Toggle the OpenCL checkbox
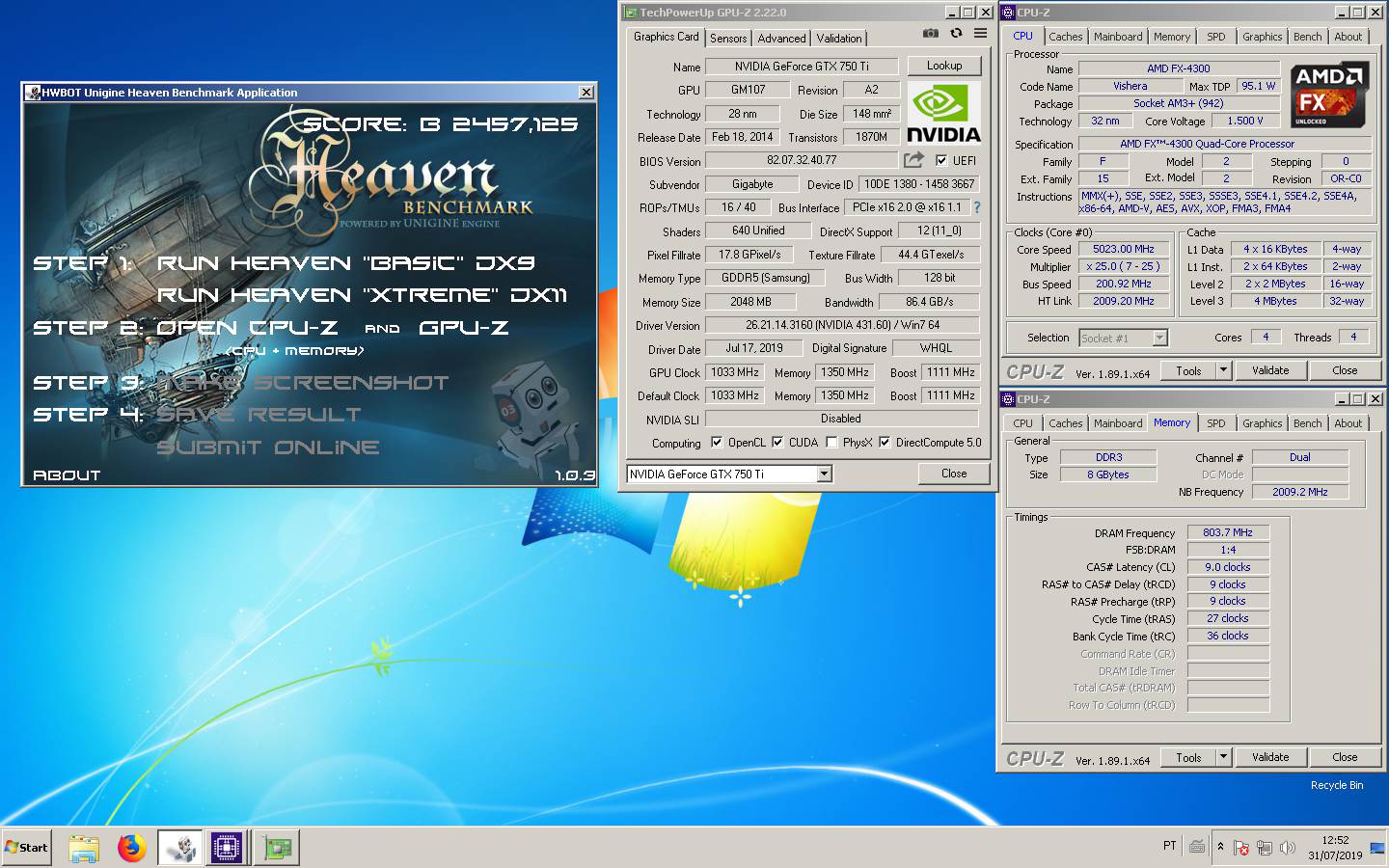The image size is (1389, 868). [717, 443]
